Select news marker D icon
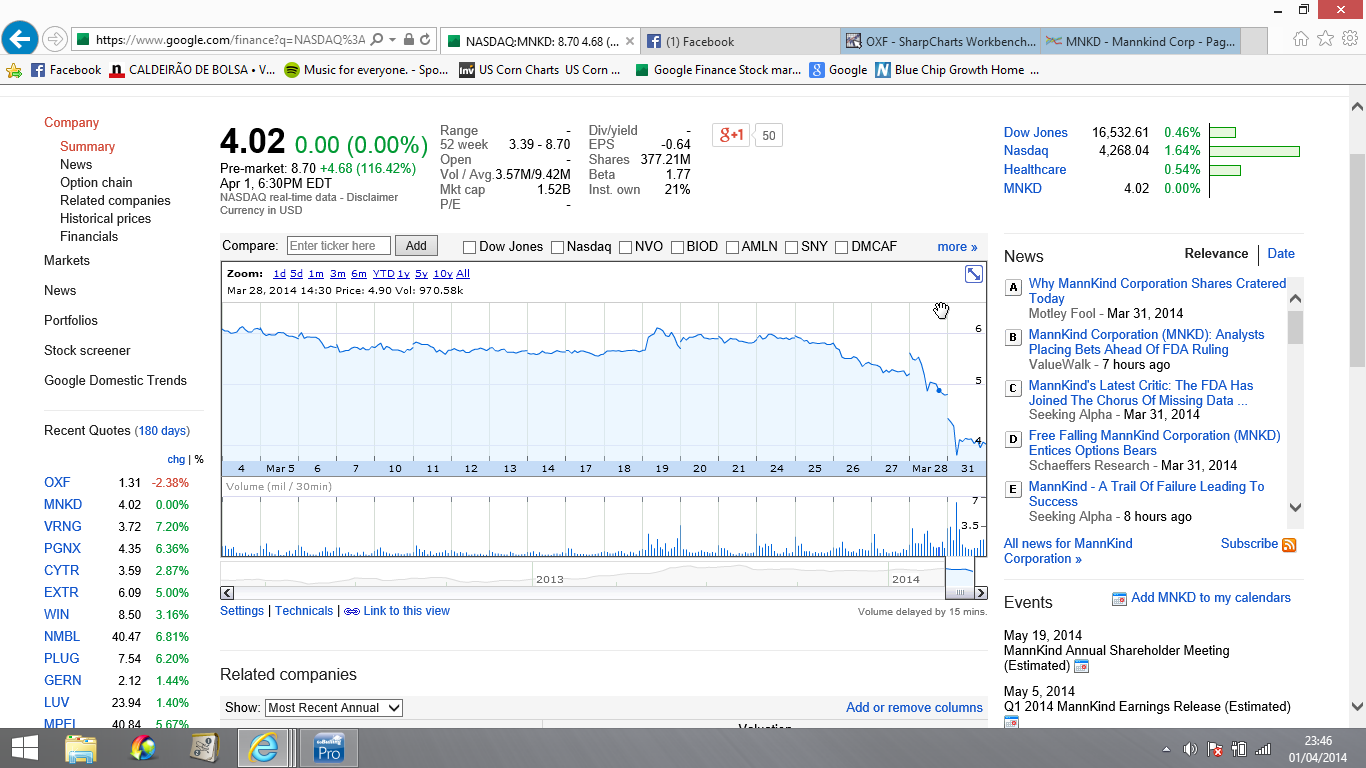Viewport: 1366px width, 768px height. point(1013,439)
